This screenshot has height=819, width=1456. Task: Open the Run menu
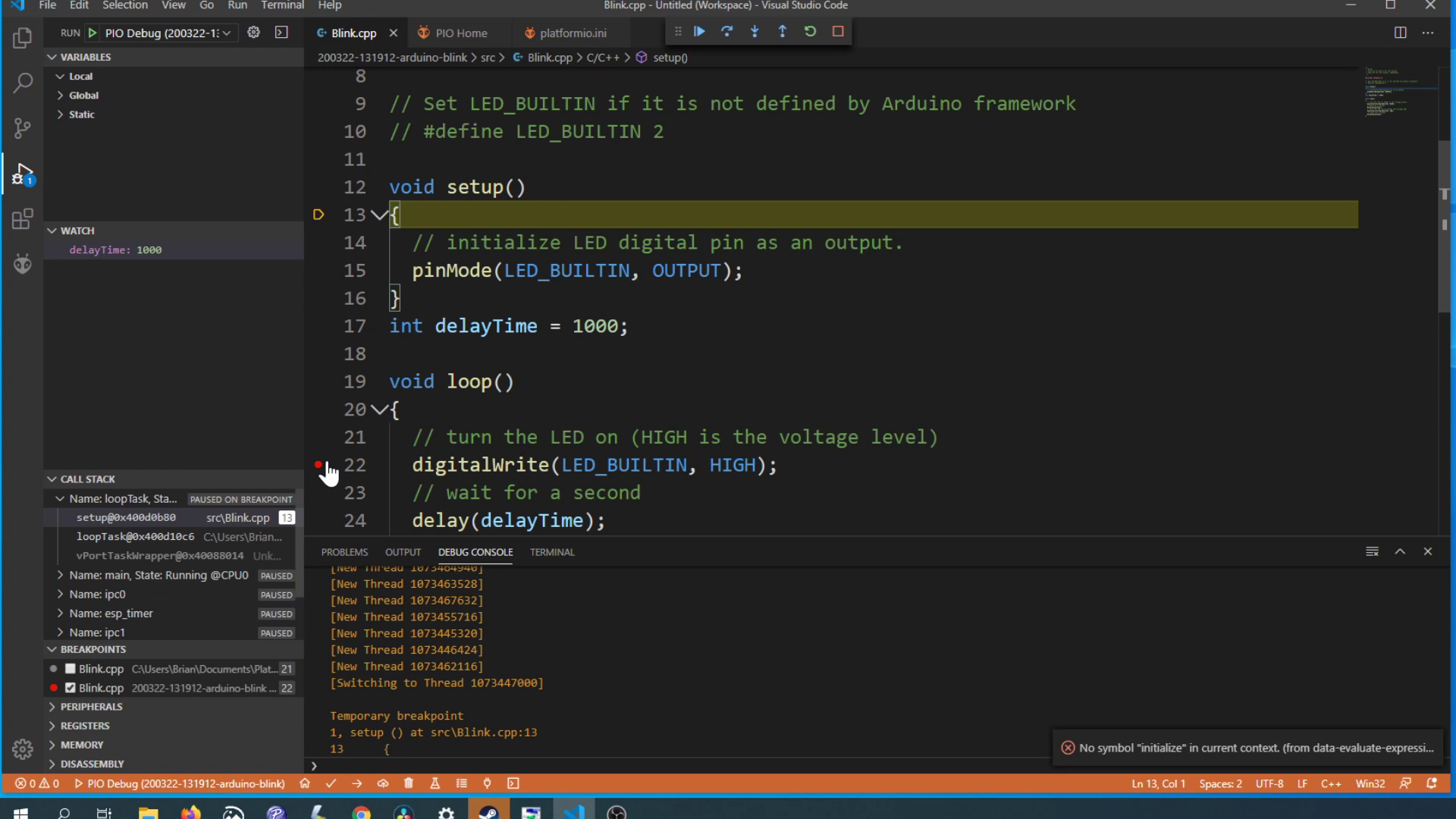[x=237, y=5]
